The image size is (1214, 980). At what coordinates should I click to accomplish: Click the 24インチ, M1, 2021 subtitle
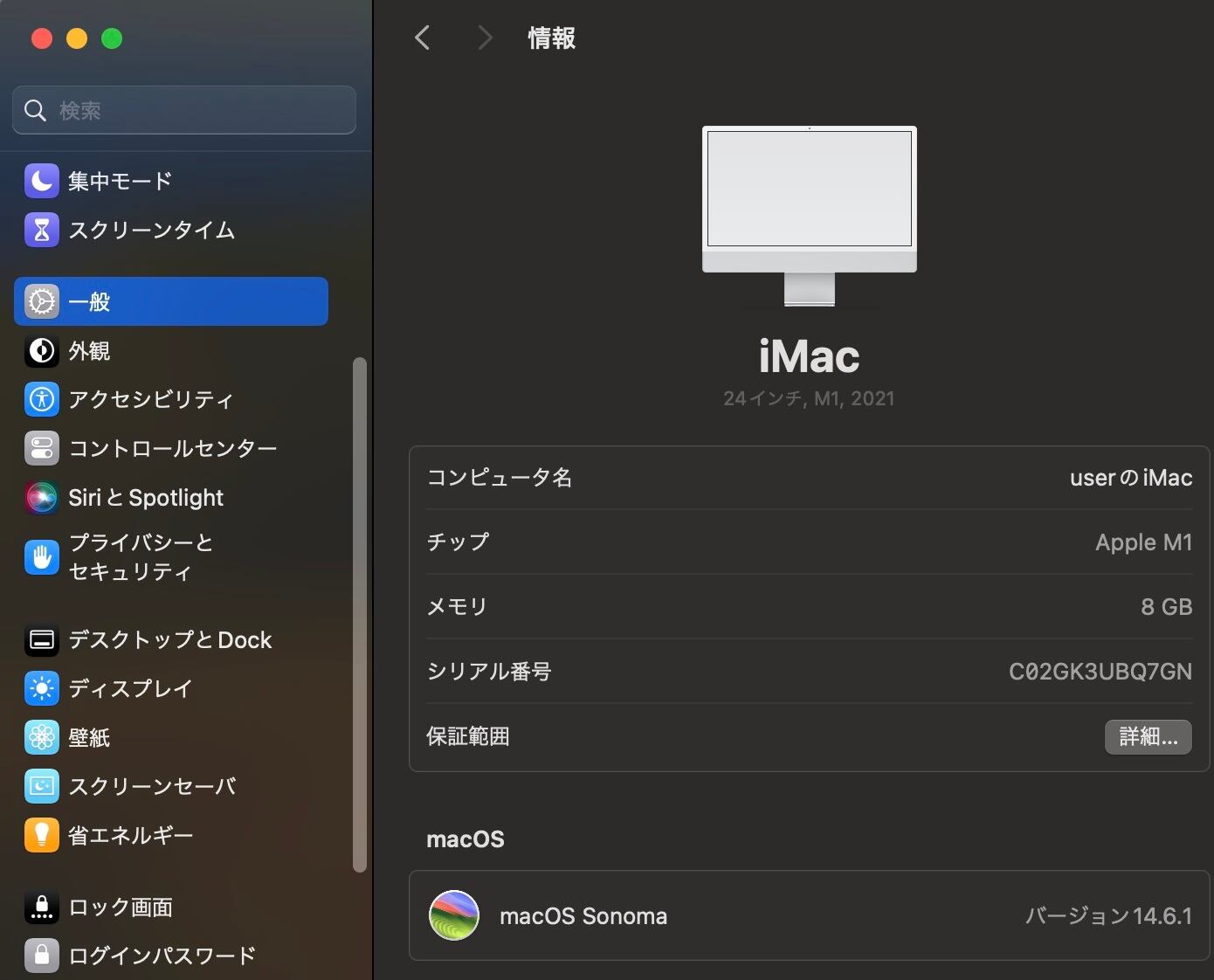pyautogui.click(x=809, y=398)
